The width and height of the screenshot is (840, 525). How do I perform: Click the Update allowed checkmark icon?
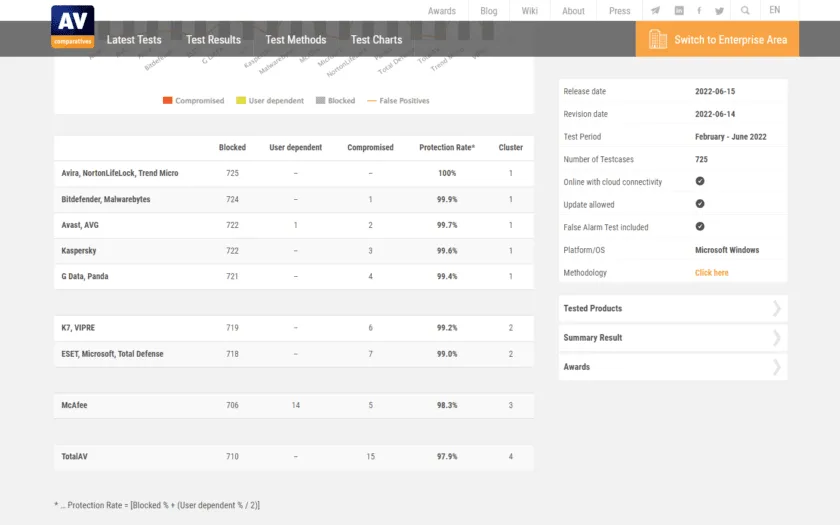click(x=700, y=204)
